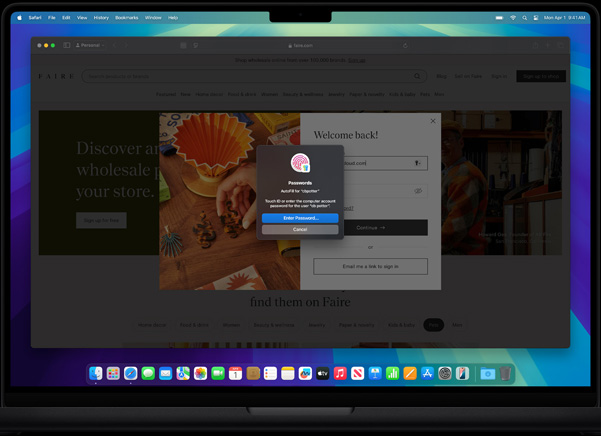
Task: Launch FaceTime from the Dock
Action: click(218, 373)
